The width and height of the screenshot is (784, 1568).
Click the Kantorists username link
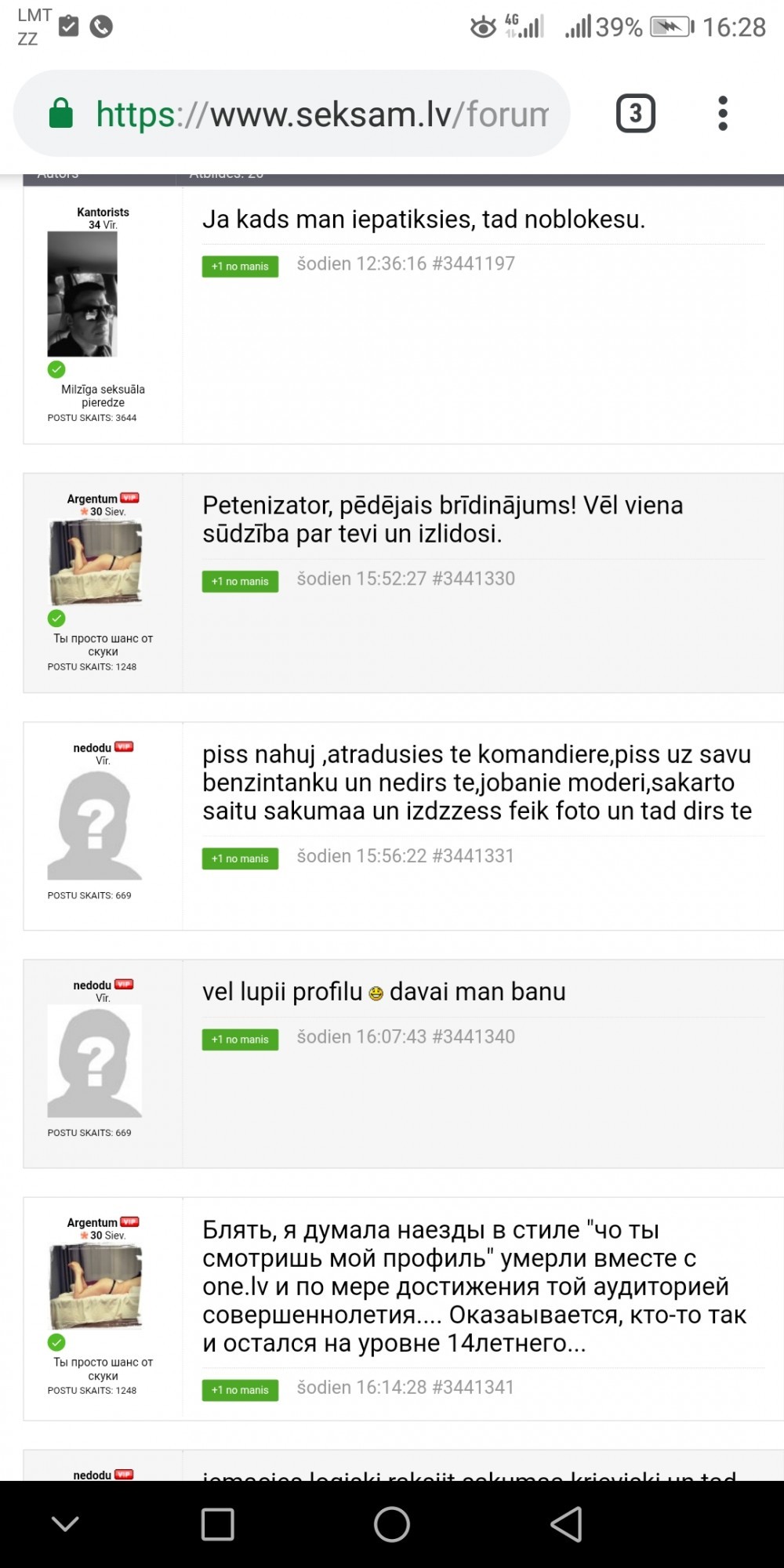coord(103,212)
